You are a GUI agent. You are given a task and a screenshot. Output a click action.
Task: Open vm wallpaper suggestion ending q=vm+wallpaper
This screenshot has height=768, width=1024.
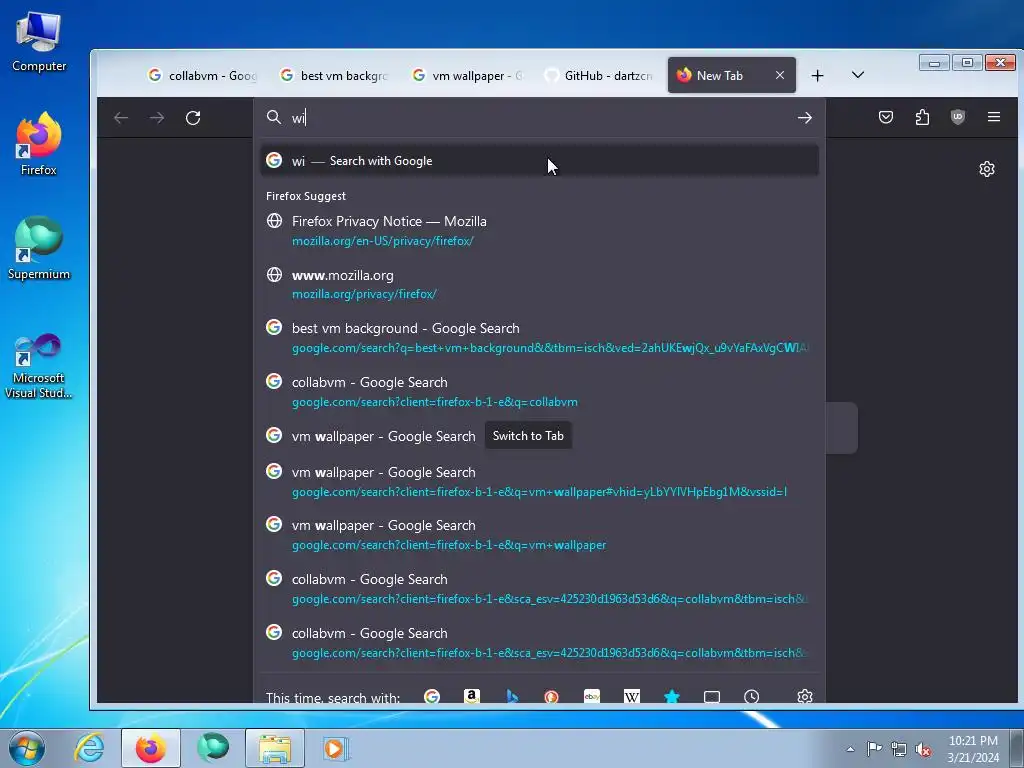(x=539, y=534)
